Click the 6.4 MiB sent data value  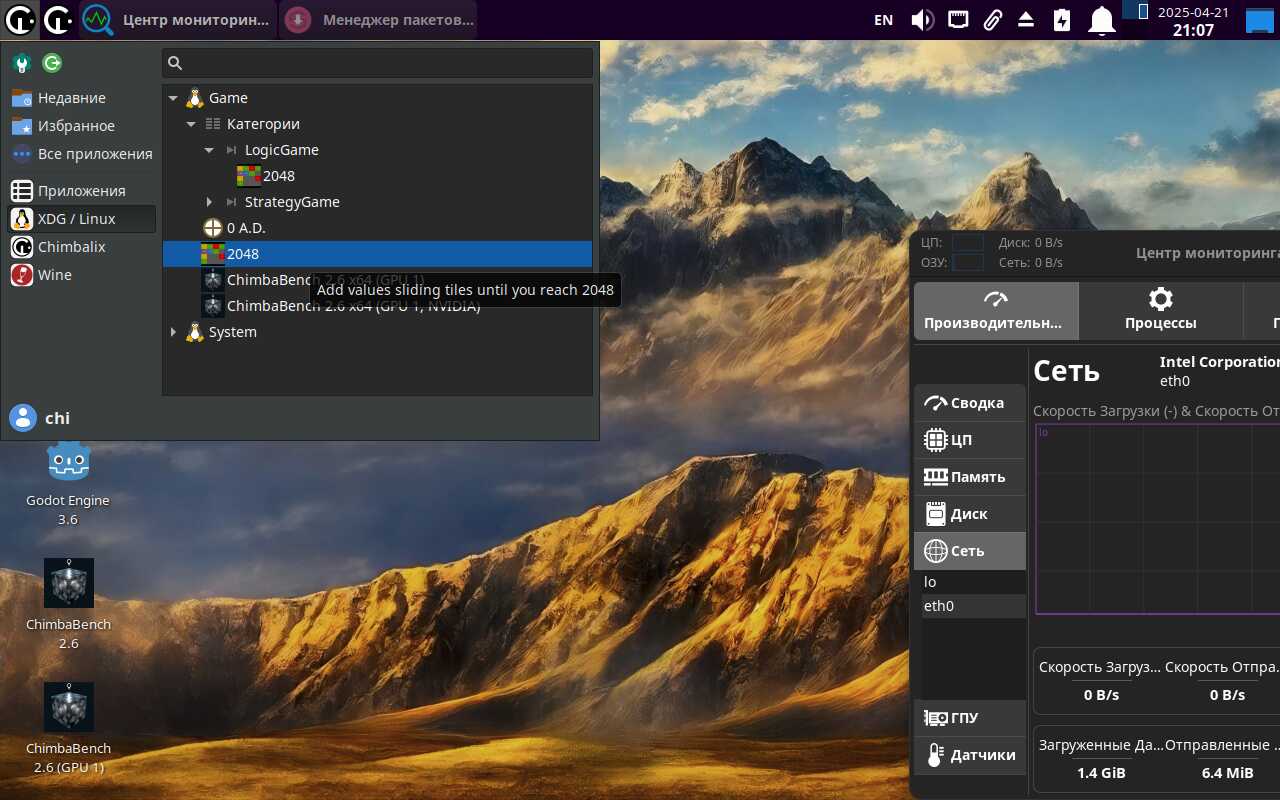tap(1227, 773)
